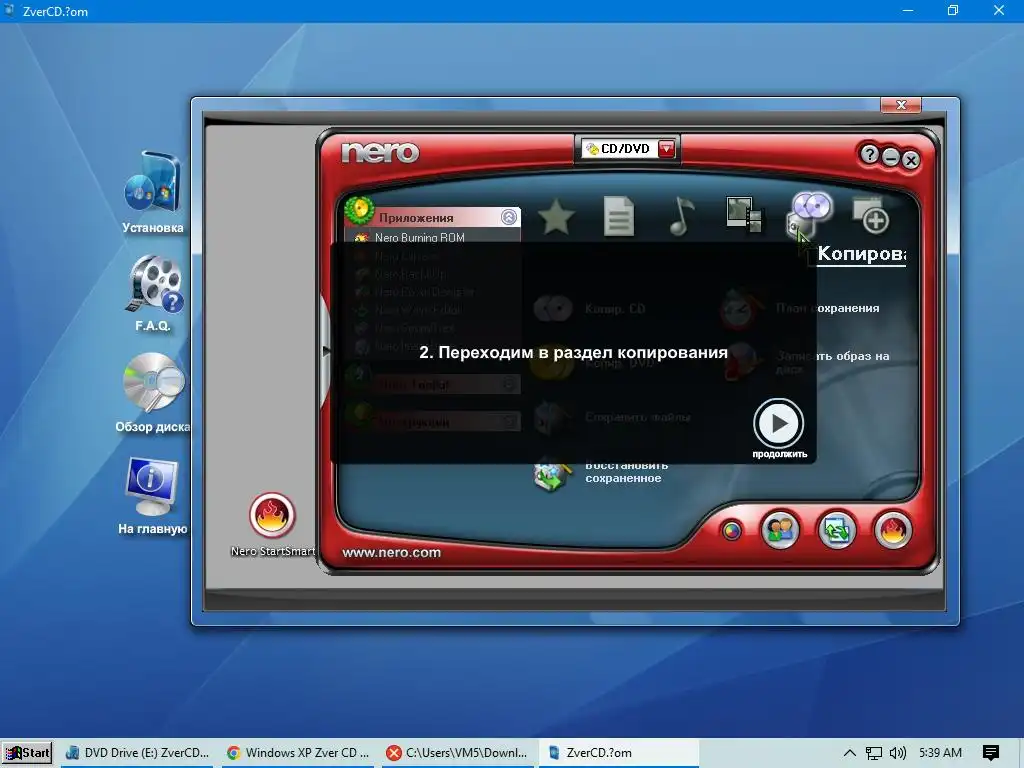The image size is (1024, 768).
Task: Select the Audio music note category
Action: (x=681, y=216)
